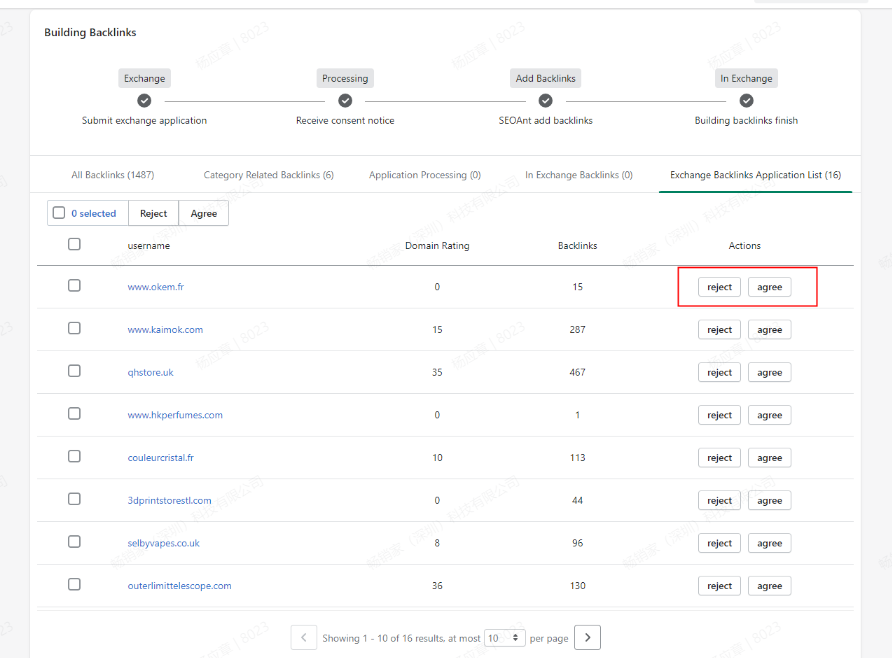Image resolution: width=892 pixels, height=658 pixels.
Task: Click the bulk Reject button
Action: [154, 213]
